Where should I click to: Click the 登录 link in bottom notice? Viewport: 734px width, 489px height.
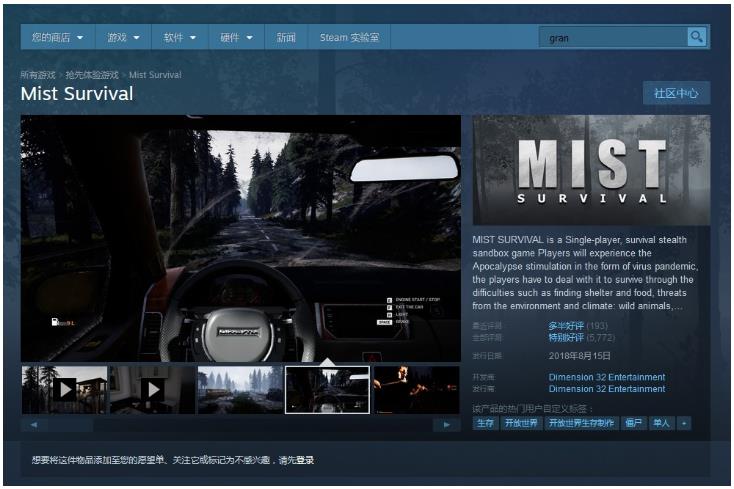[304, 460]
